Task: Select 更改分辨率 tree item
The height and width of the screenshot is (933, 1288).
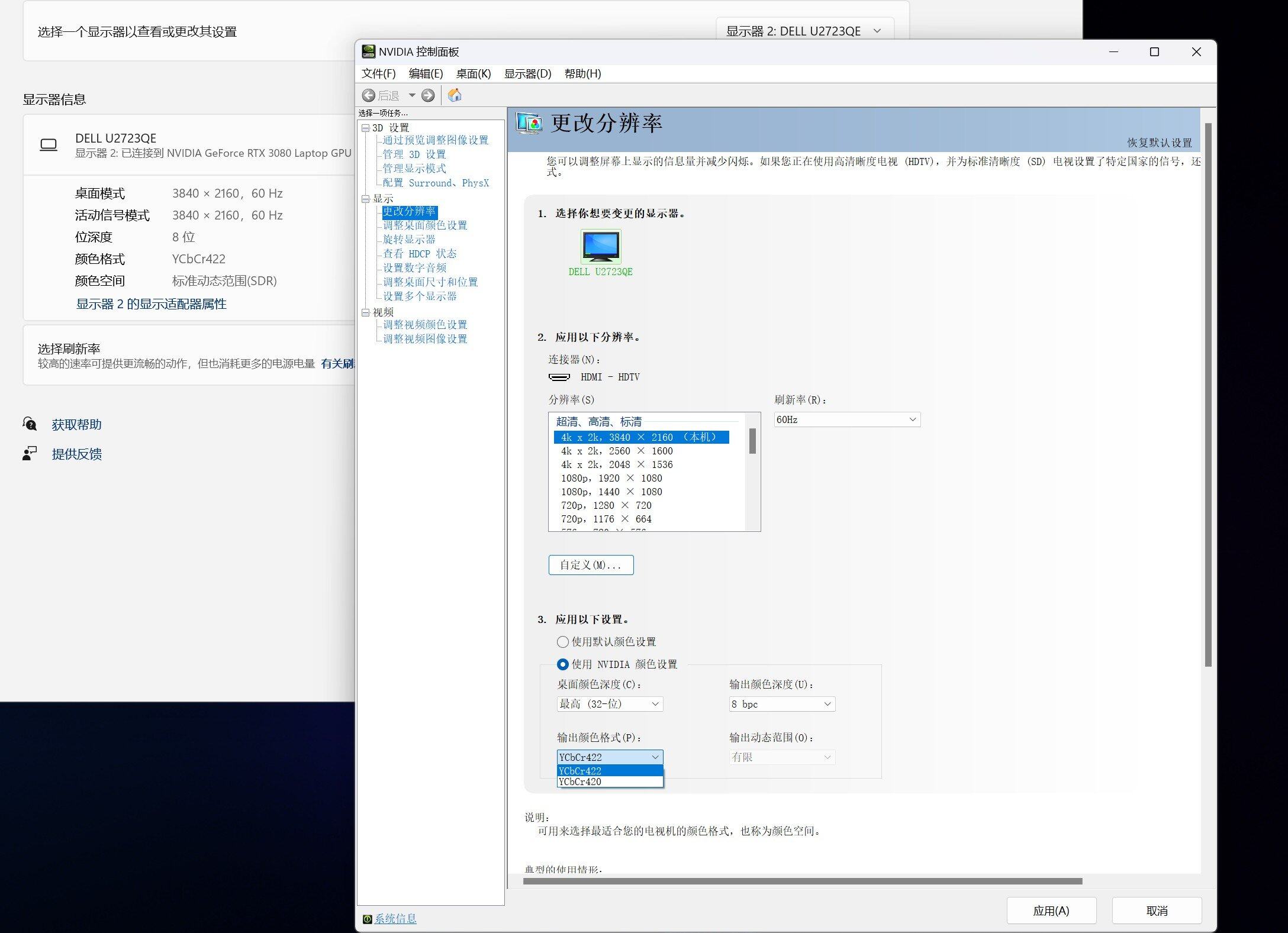Action: (x=409, y=211)
